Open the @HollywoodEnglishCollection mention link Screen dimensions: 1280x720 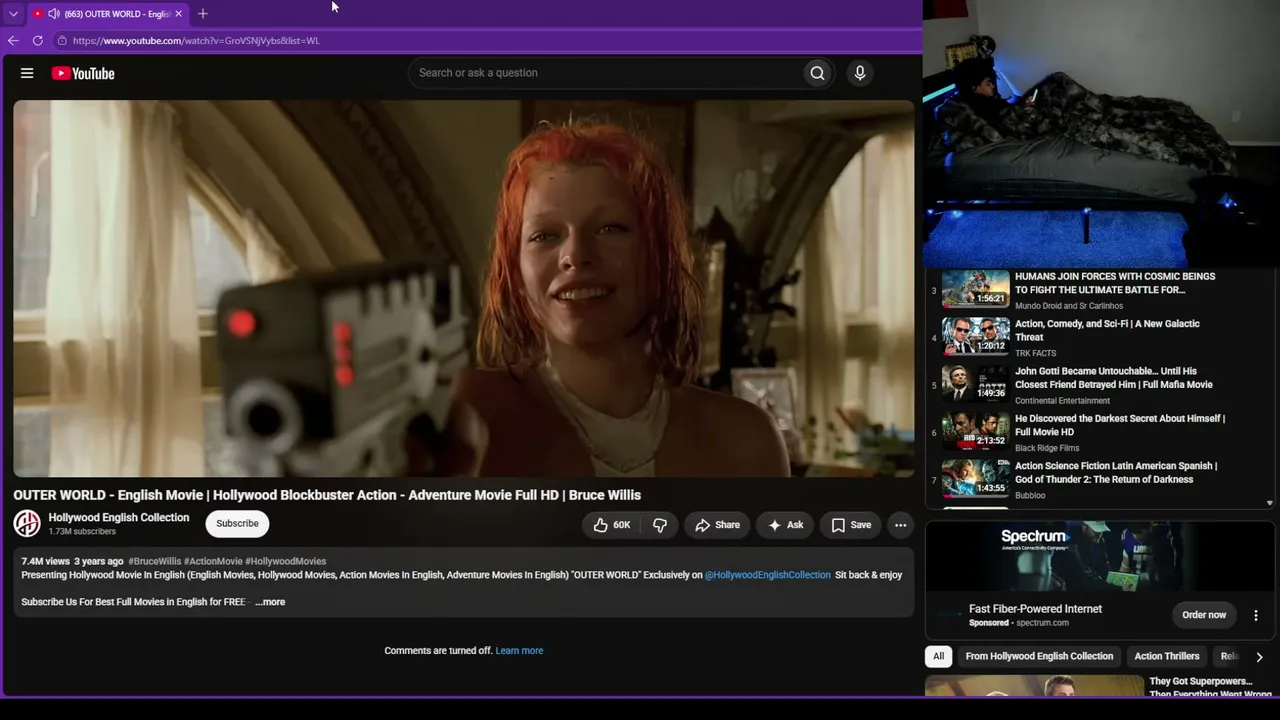click(x=767, y=575)
